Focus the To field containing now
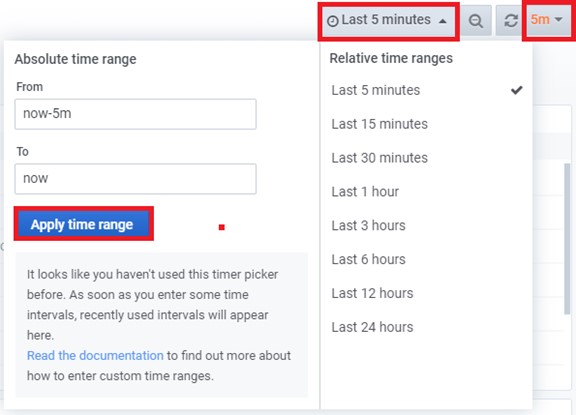This screenshot has width=576, height=415. point(136,179)
